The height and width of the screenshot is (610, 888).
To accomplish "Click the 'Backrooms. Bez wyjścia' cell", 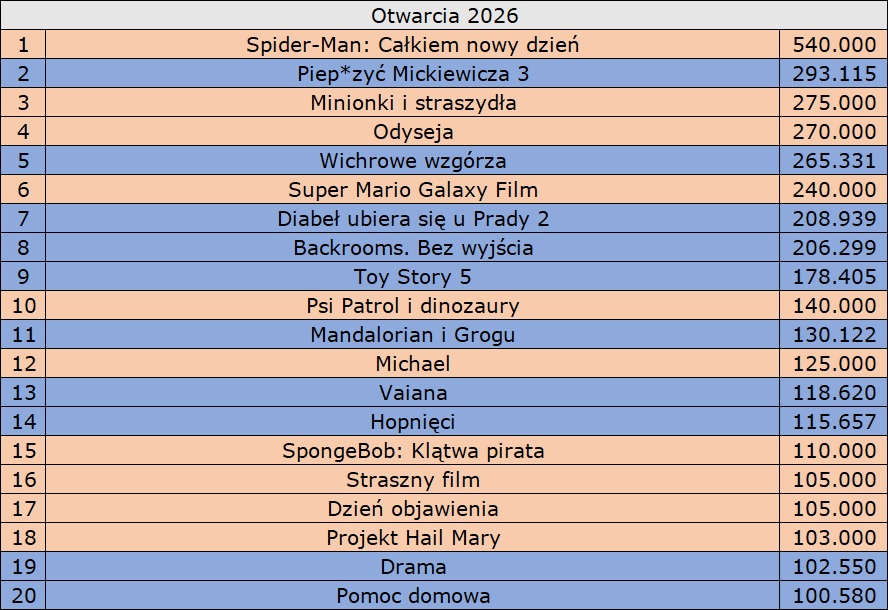I will point(412,248).
